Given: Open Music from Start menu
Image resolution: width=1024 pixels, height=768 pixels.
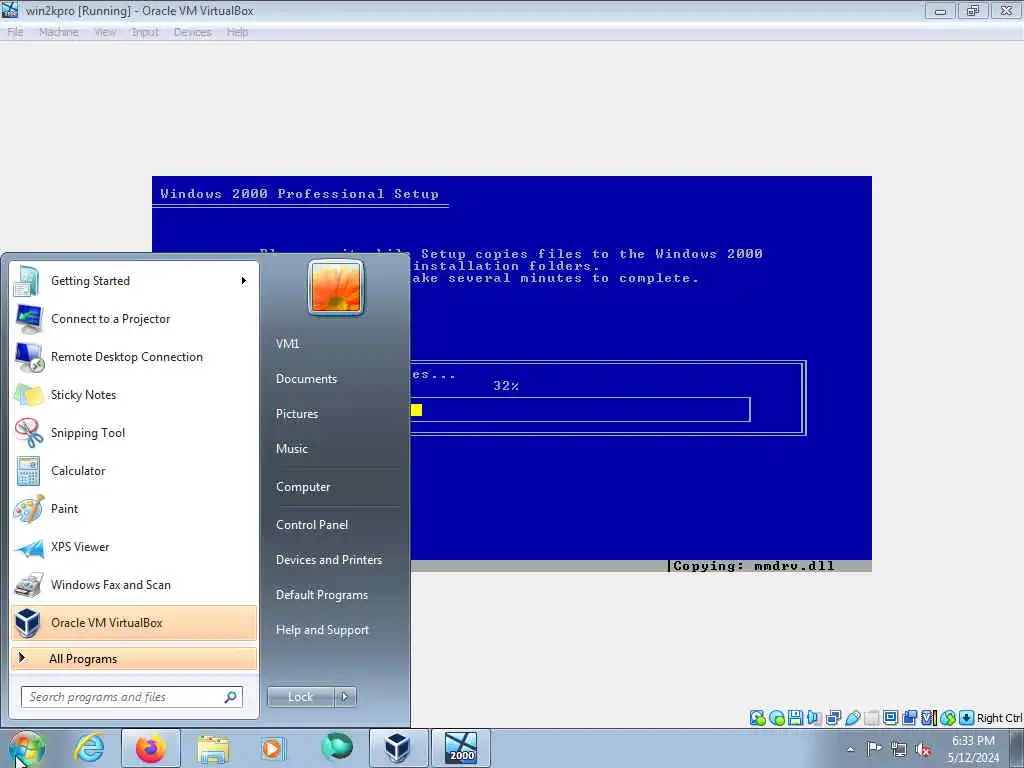Looking at the screenshot, I should [292, 449].
